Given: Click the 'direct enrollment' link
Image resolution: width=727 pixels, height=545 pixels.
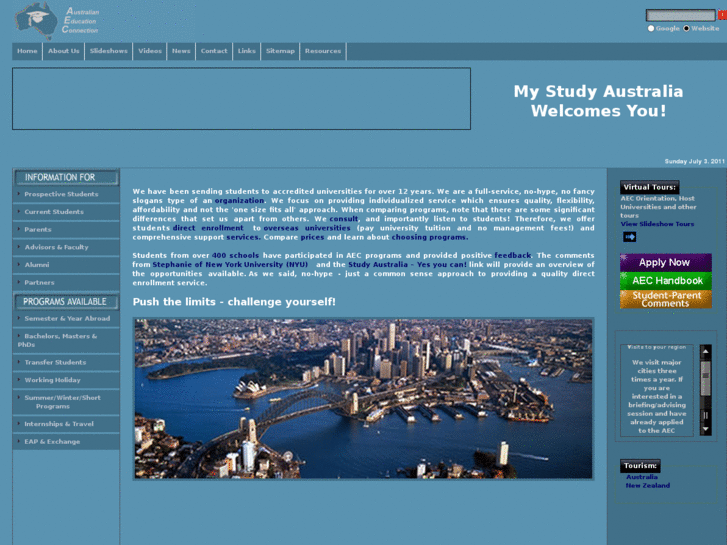Looking at the screenshot, I should [x=208, y=228].
